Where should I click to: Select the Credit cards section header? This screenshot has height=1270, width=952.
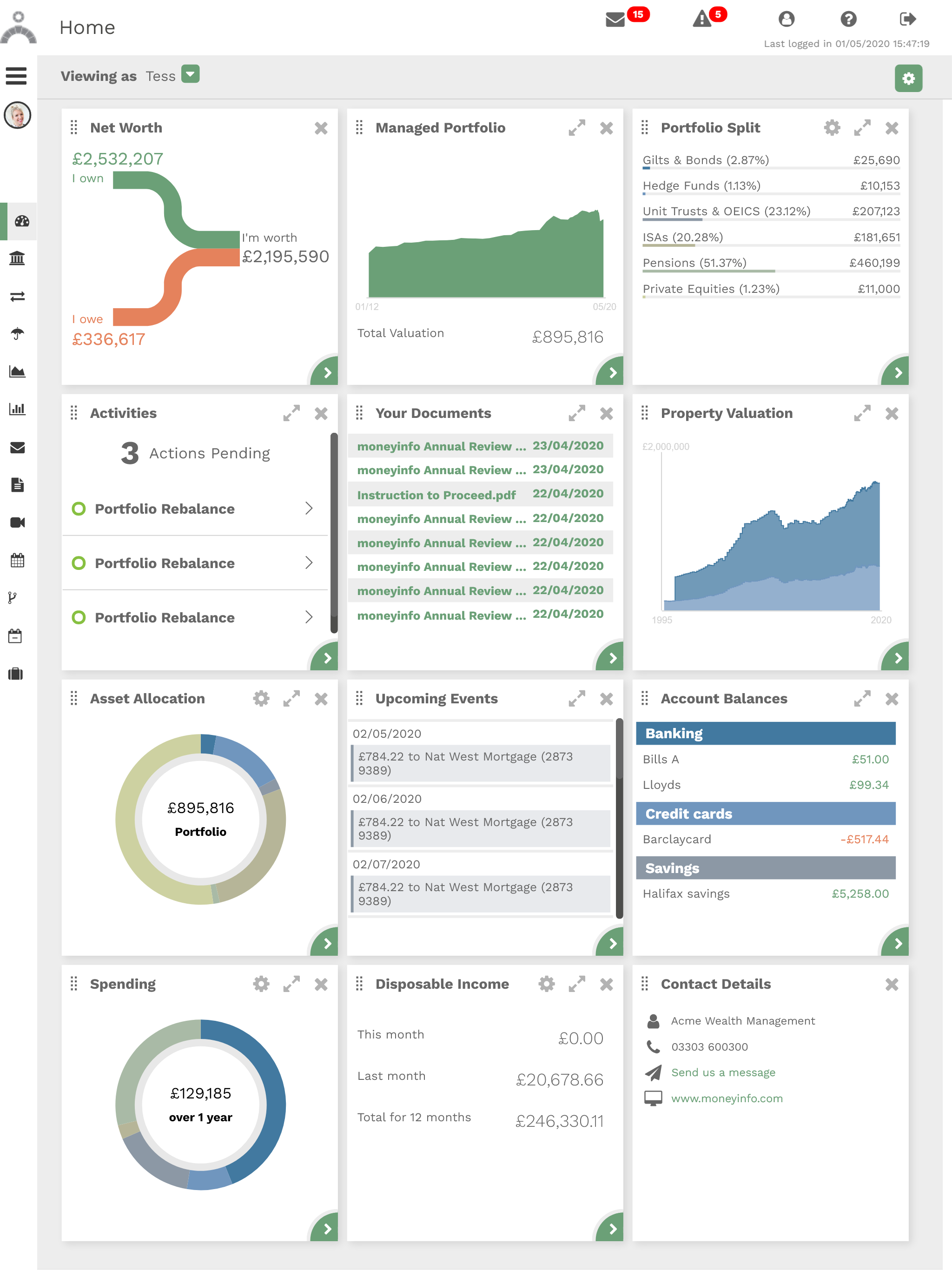click(766, 814)
